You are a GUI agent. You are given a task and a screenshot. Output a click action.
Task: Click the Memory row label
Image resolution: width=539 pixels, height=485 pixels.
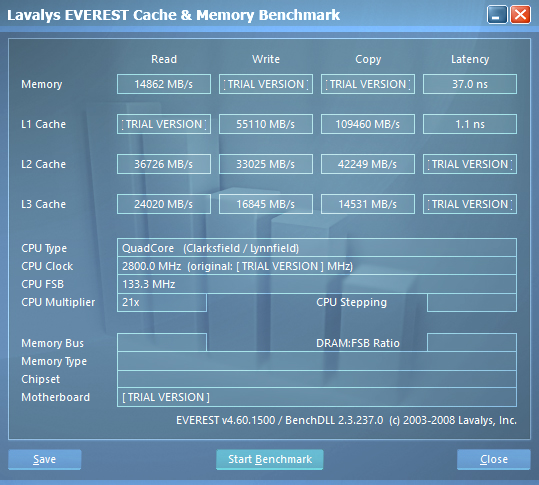[42, 84]
